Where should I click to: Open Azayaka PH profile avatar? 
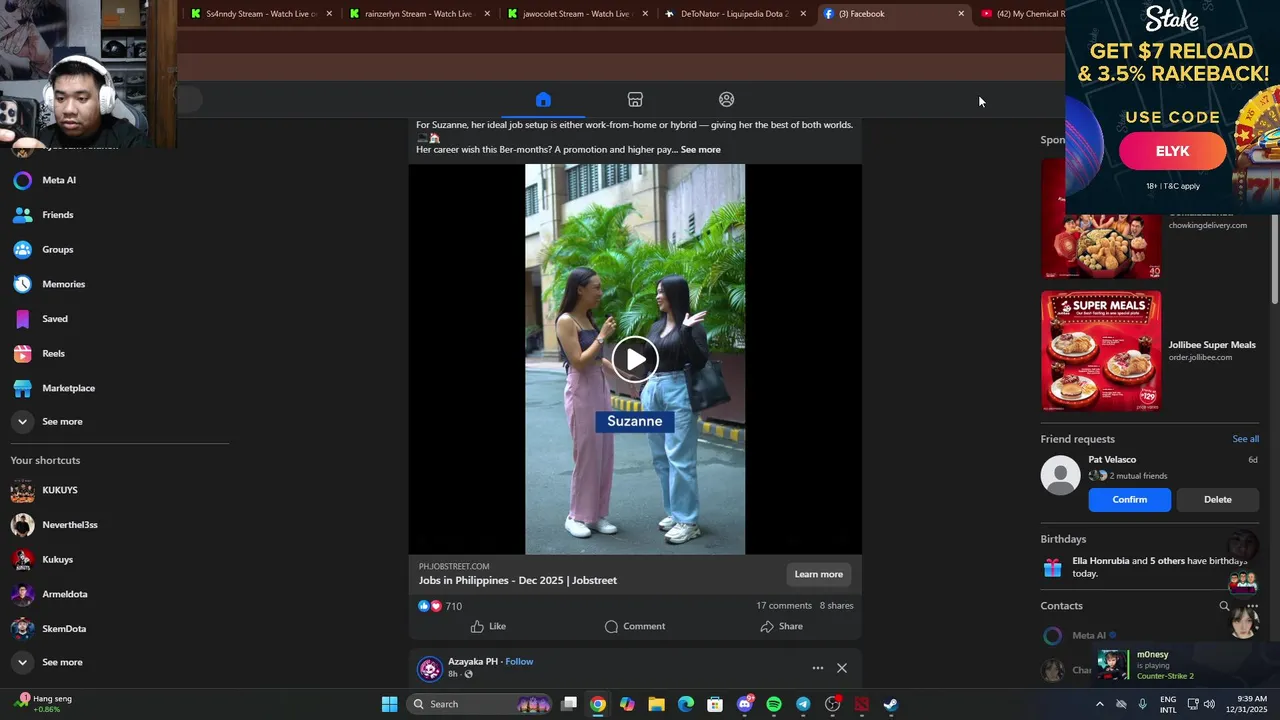(430, 669)
